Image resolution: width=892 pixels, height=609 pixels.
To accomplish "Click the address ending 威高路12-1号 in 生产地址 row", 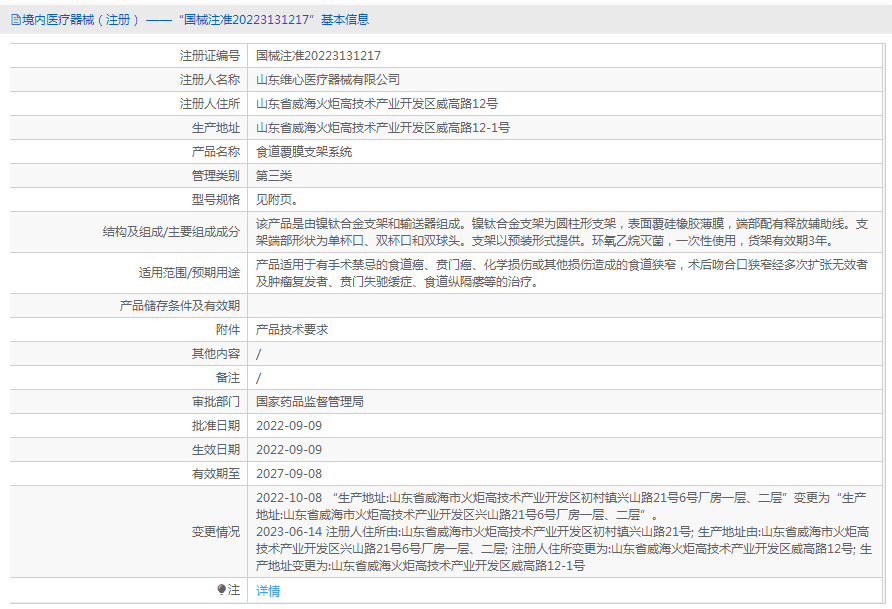I will tap(383, 128).
